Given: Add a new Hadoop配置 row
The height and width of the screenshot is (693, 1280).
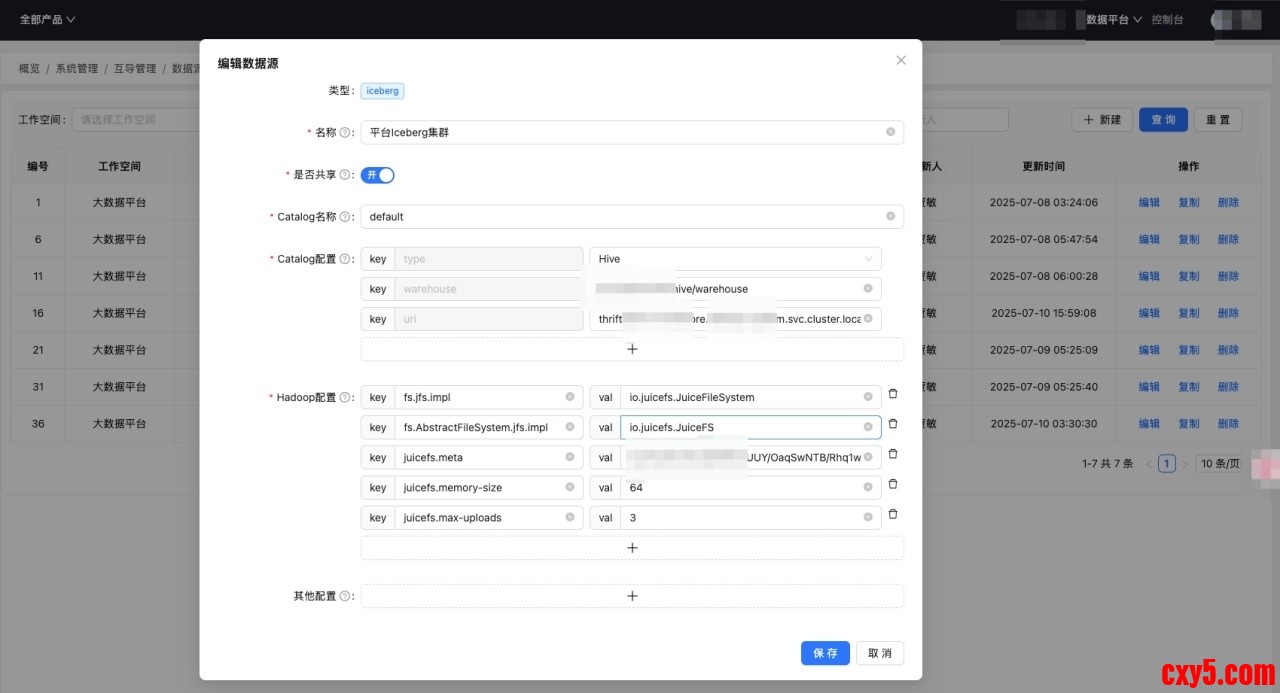Looking at the screenshot, I should 632,548.
